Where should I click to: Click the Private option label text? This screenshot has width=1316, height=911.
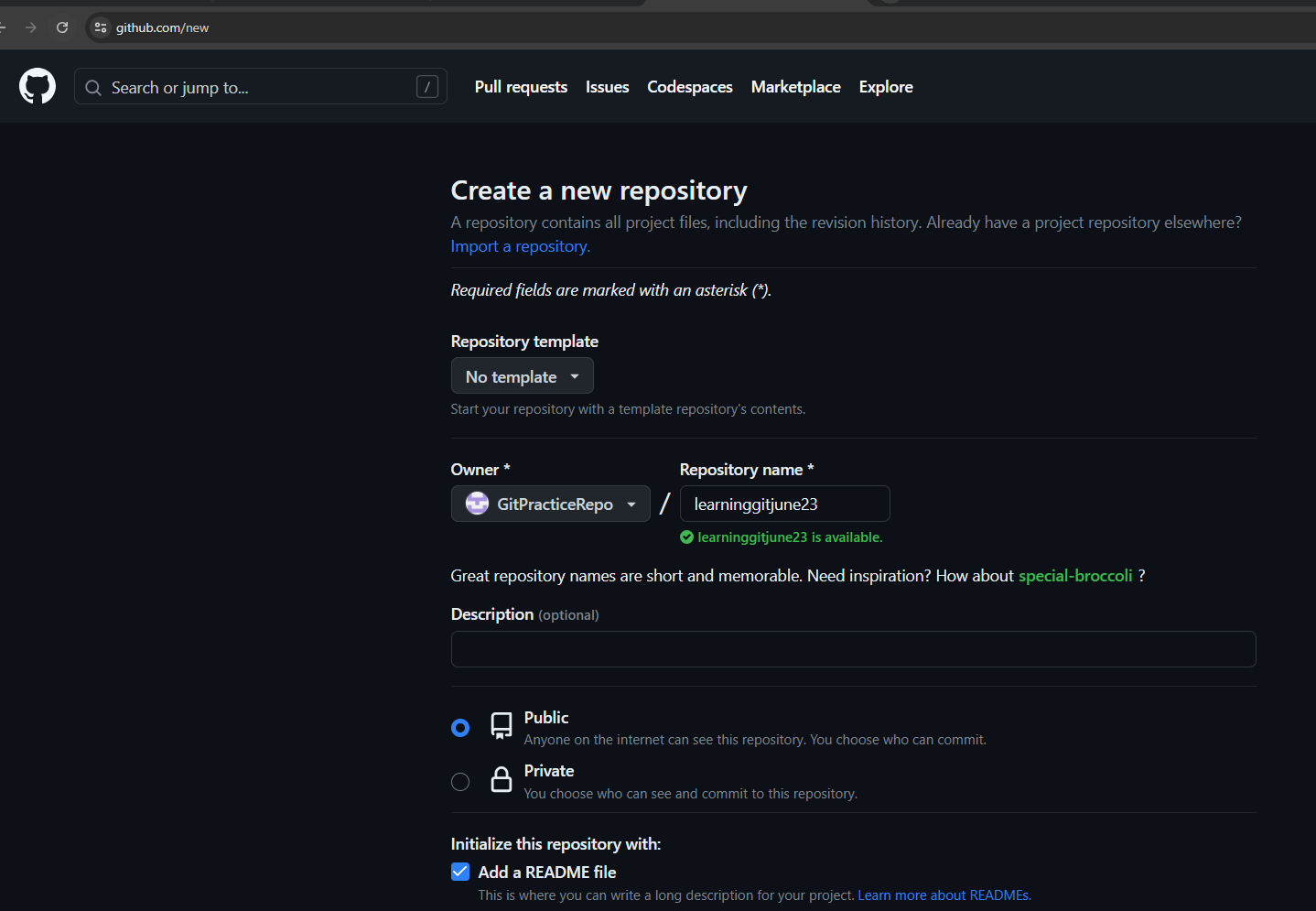tap(549, 771)
